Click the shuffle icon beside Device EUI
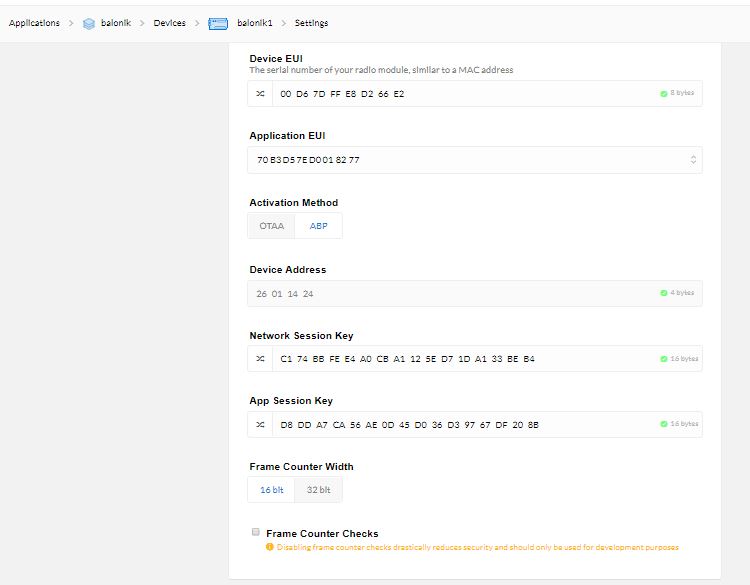Image resolution: width=750 pixels, height=585 pixels. coord(260,93)
